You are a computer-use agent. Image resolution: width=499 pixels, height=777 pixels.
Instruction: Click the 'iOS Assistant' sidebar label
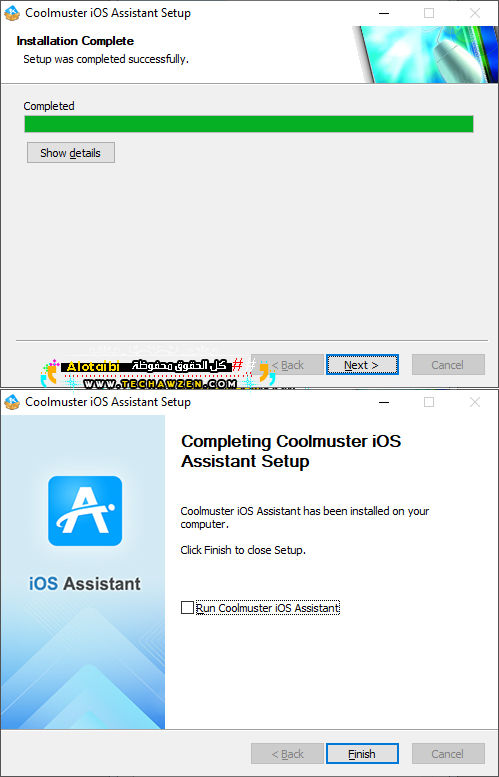pos(85,583)
